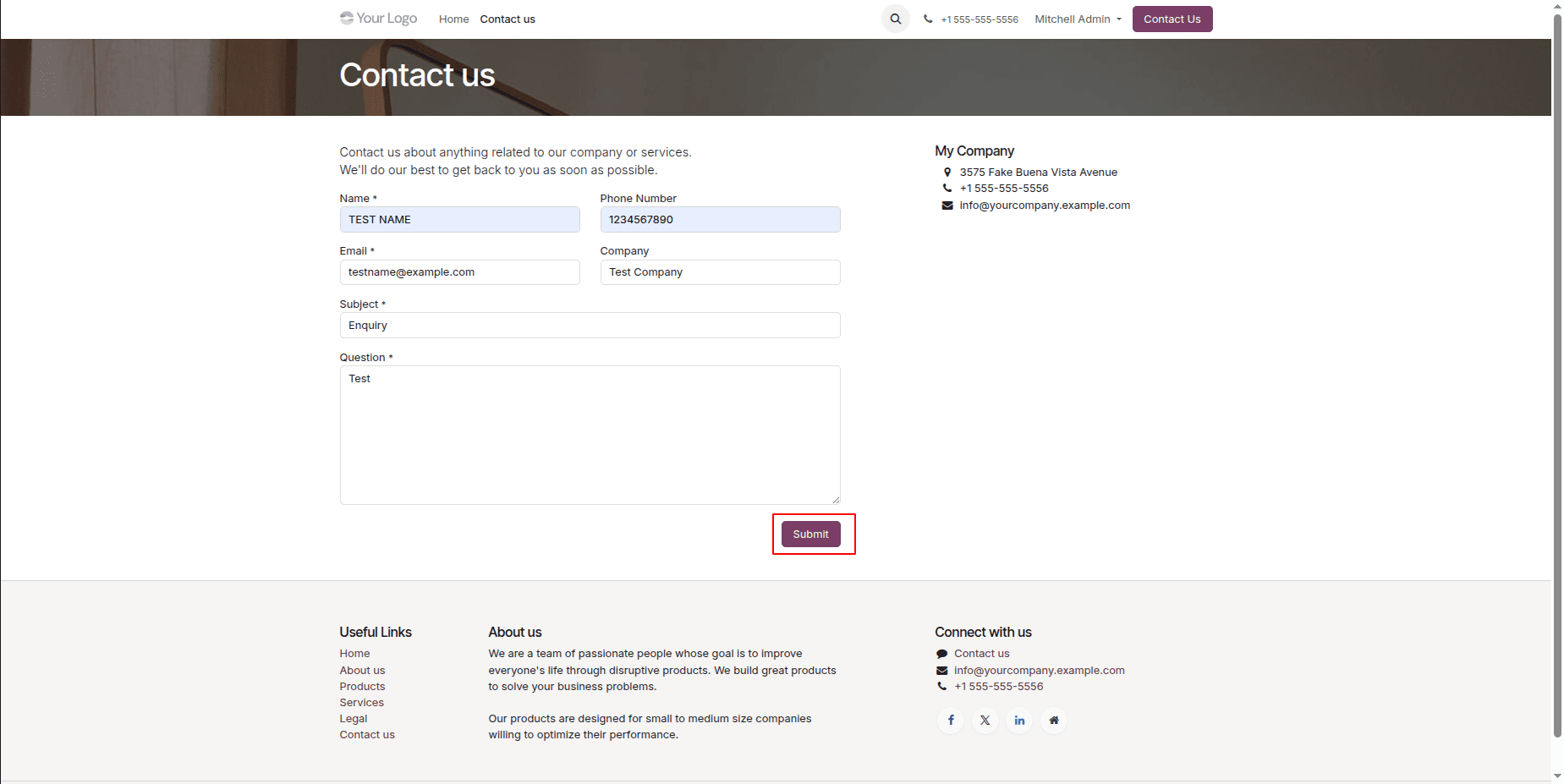
Task: Click the speech bubble icon in Connect with us
Action: (x=941, y=654)
